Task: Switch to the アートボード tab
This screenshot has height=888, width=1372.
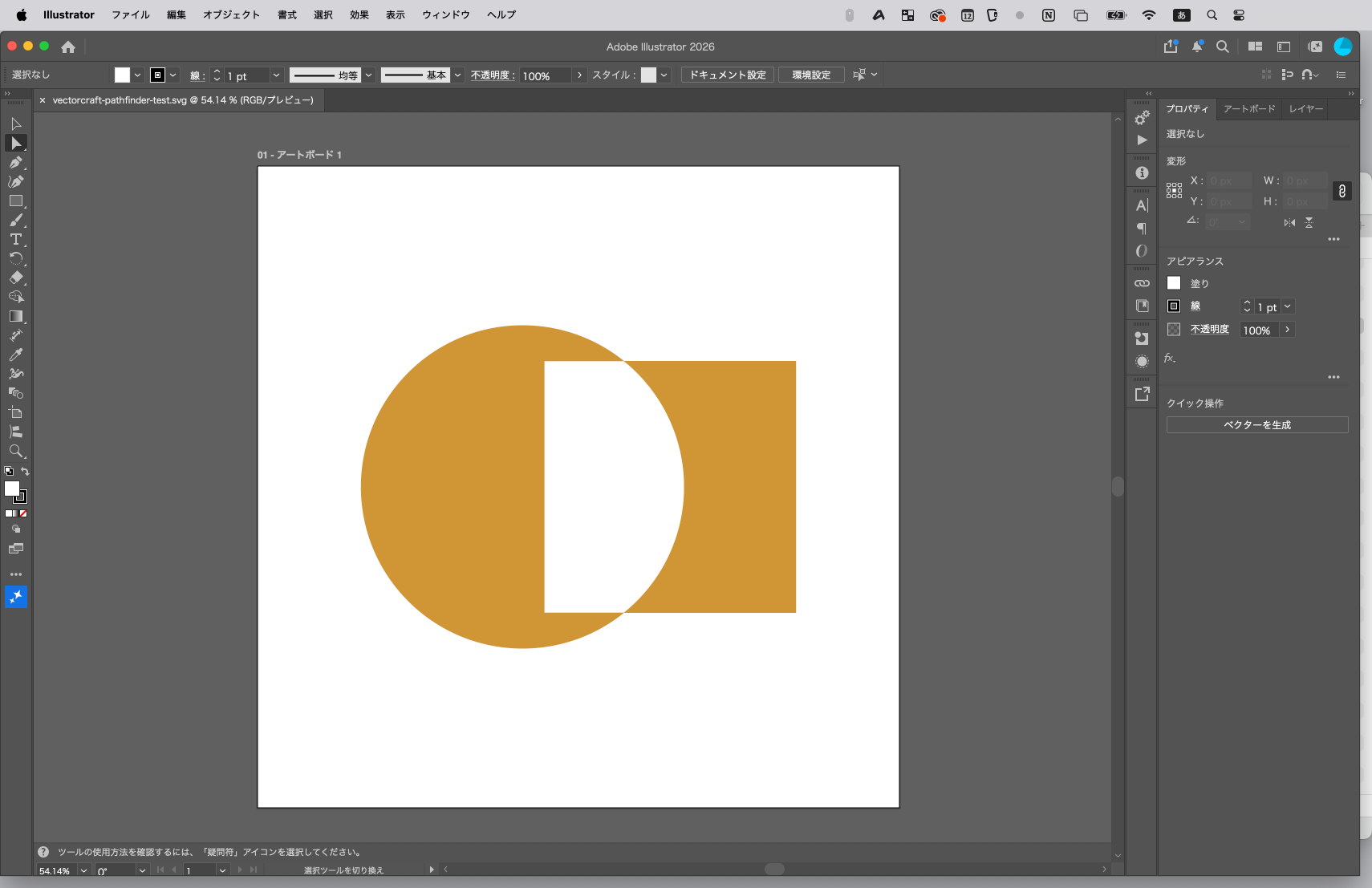Action: pos(1248,108)
